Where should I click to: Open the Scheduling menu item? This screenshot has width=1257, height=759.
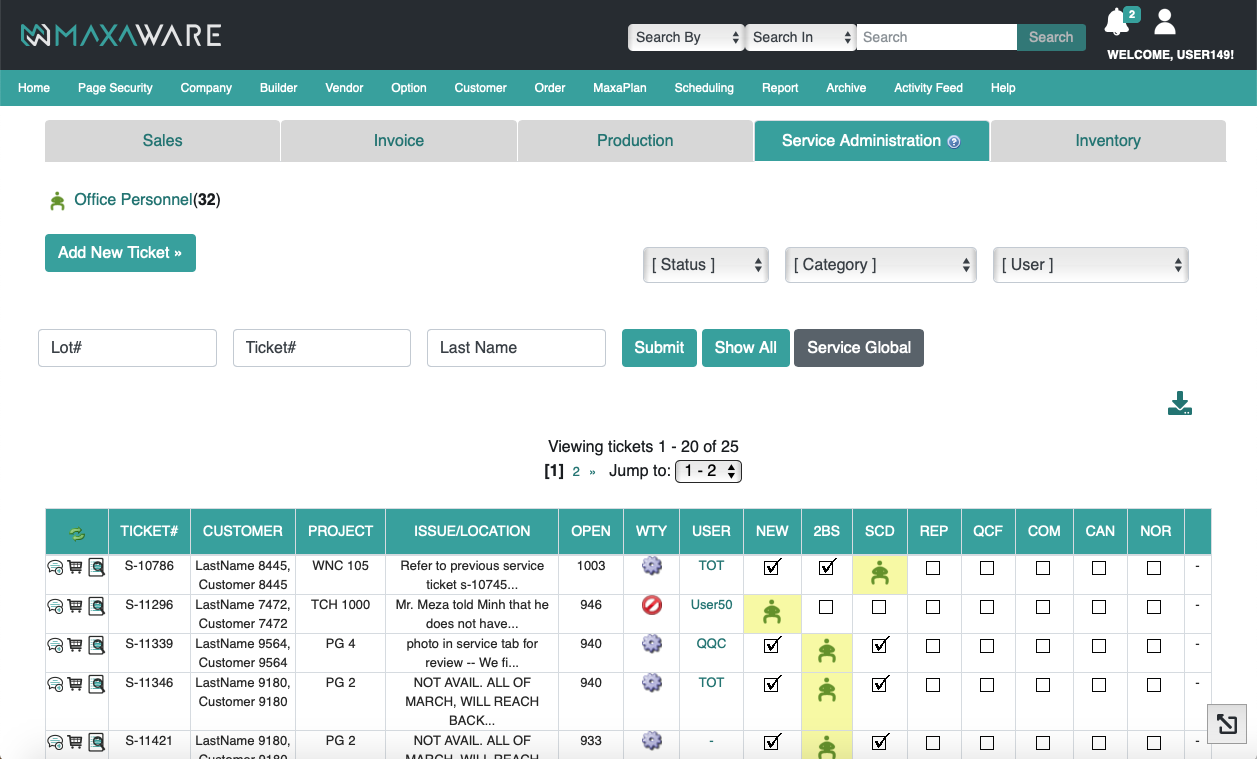(704, 88)
